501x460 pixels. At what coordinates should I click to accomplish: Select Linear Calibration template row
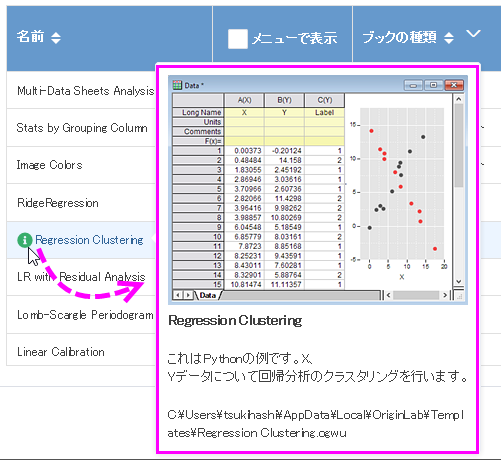(81, 352)
